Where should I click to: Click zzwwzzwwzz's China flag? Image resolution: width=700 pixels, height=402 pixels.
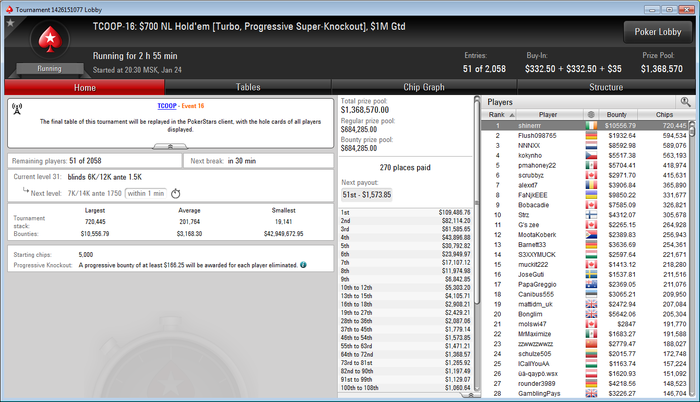click(x=591, y=344)
